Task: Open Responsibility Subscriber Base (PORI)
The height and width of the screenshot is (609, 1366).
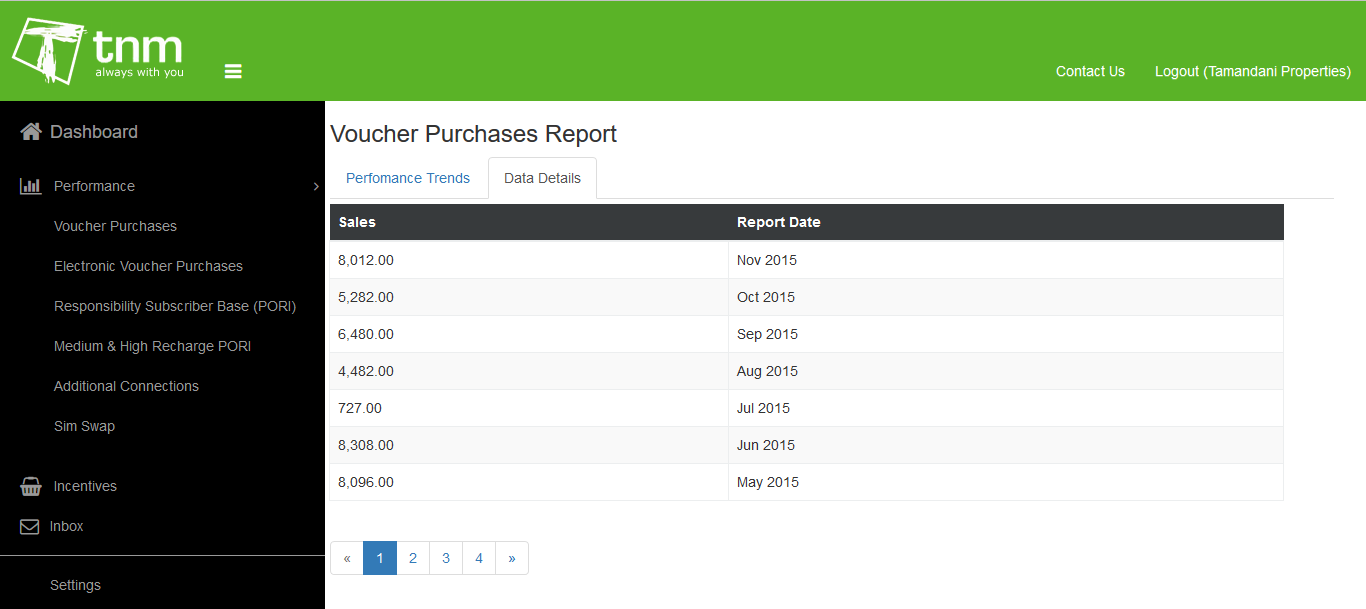Action: click(175, 306)
